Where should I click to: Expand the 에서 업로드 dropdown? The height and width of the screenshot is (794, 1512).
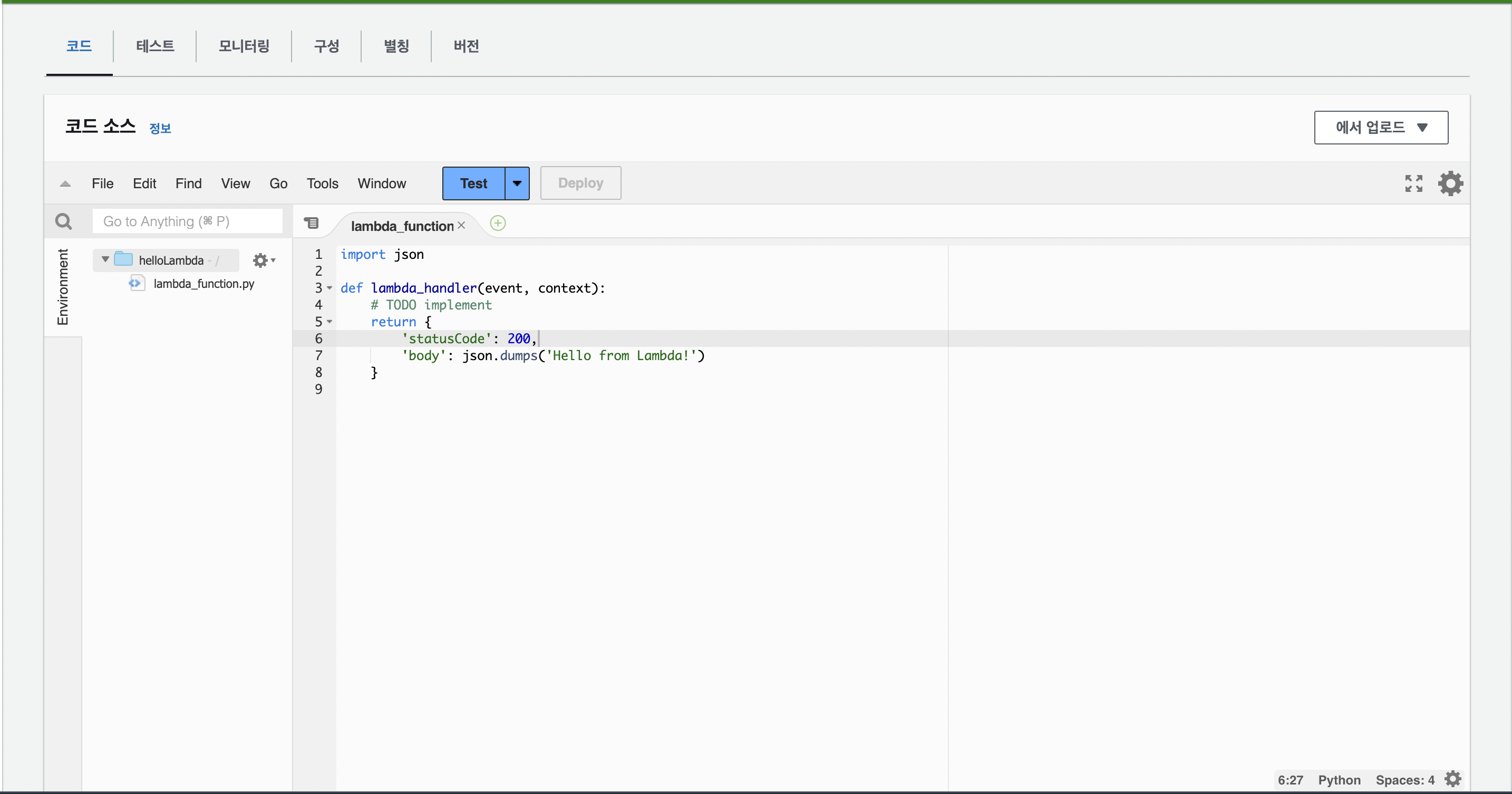coord(1381,128)
